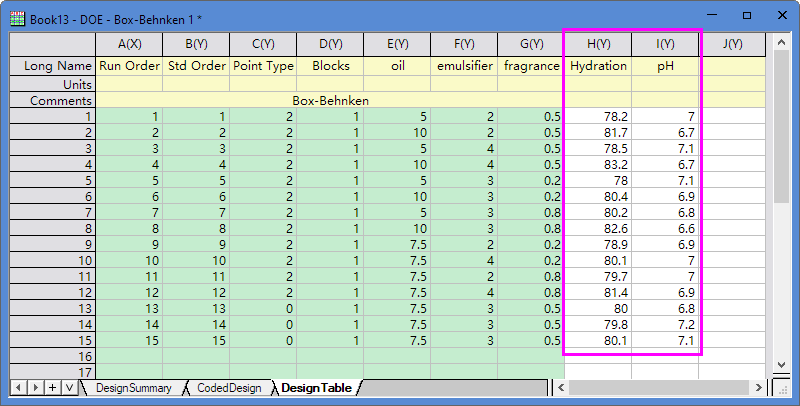Click the Hydration long name cell

pyautogui.click(x=598, y=66)
